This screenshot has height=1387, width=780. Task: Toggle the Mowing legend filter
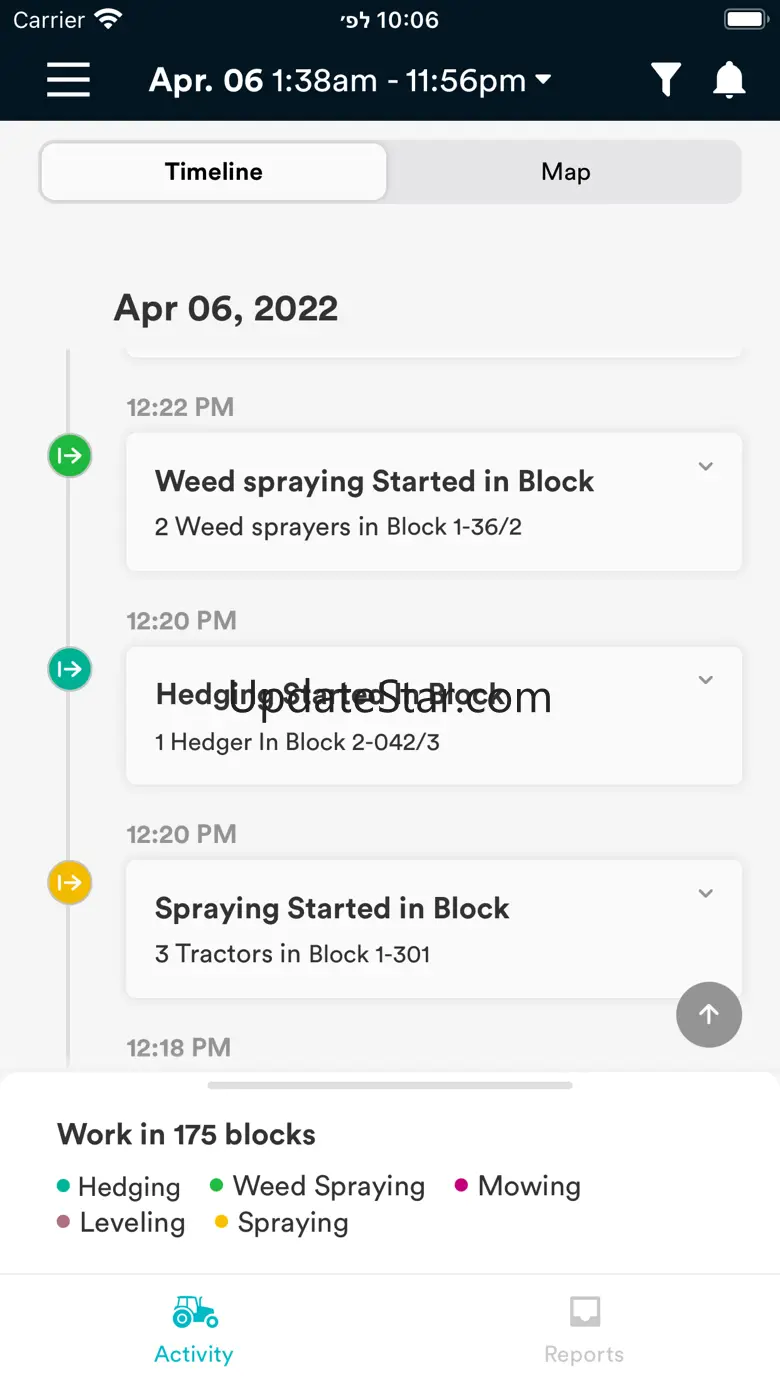pyautogui.click(x=518, y=1187)
